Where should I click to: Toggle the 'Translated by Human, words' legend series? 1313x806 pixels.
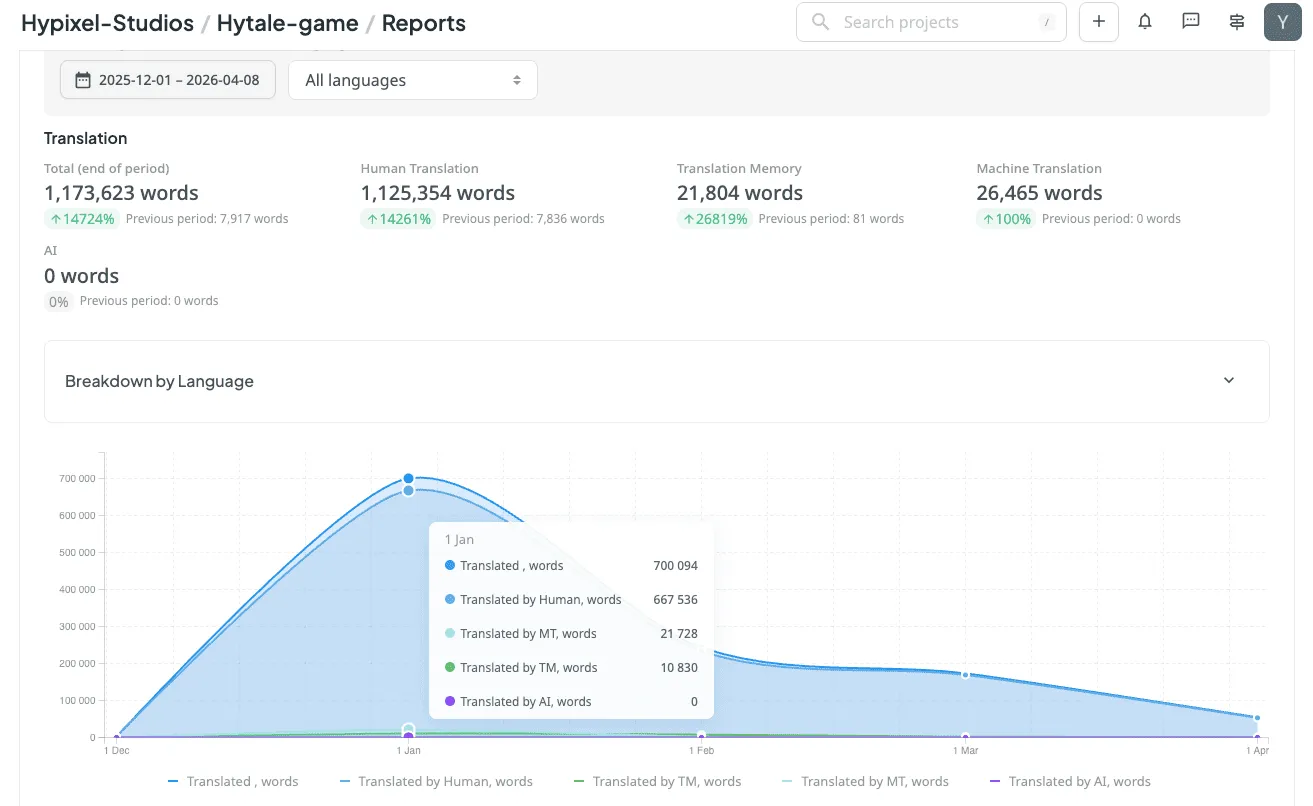point(436,781)
